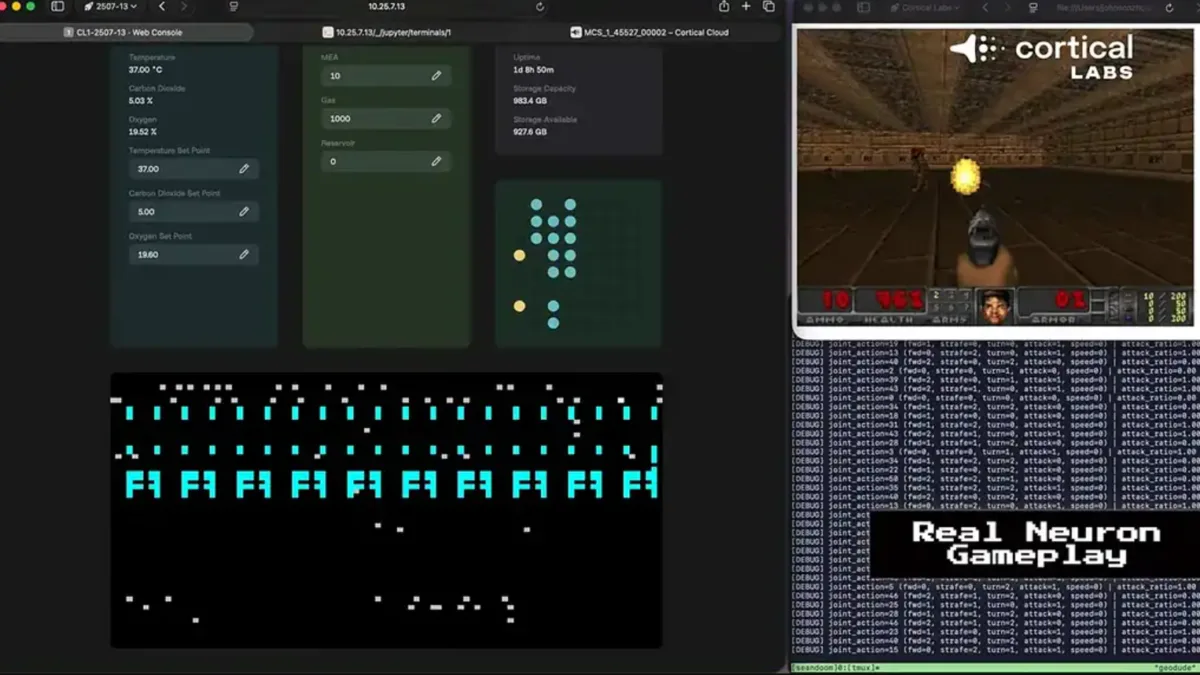1200x675 pixels.
Task: Go forward in the left browser window
Action: click(184, 7)
